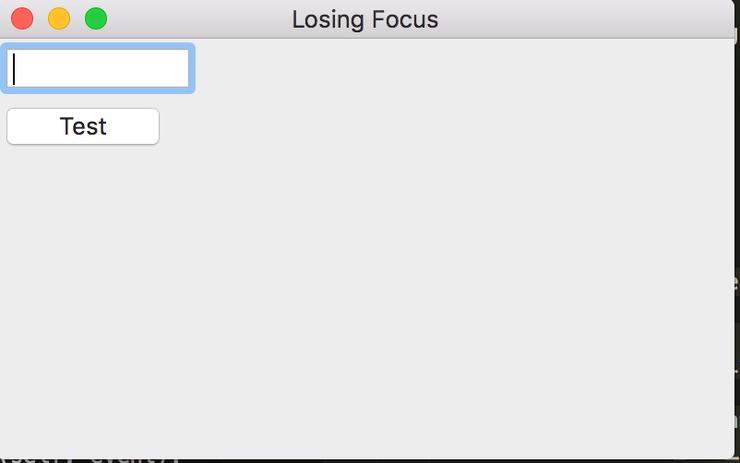This screenshot has height=463, width=740.
Task: Enter full screen using the green button
Action: [96, 19]
